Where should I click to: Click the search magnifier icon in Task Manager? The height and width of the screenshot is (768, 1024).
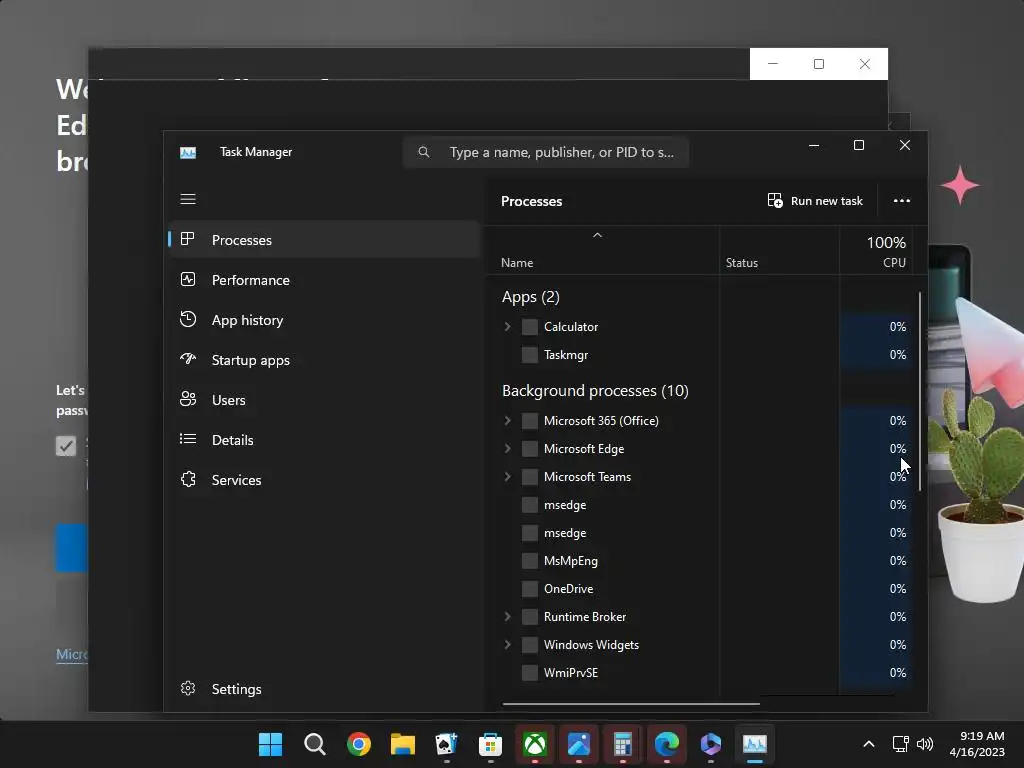pyautogui.click(x=424, y=152)
